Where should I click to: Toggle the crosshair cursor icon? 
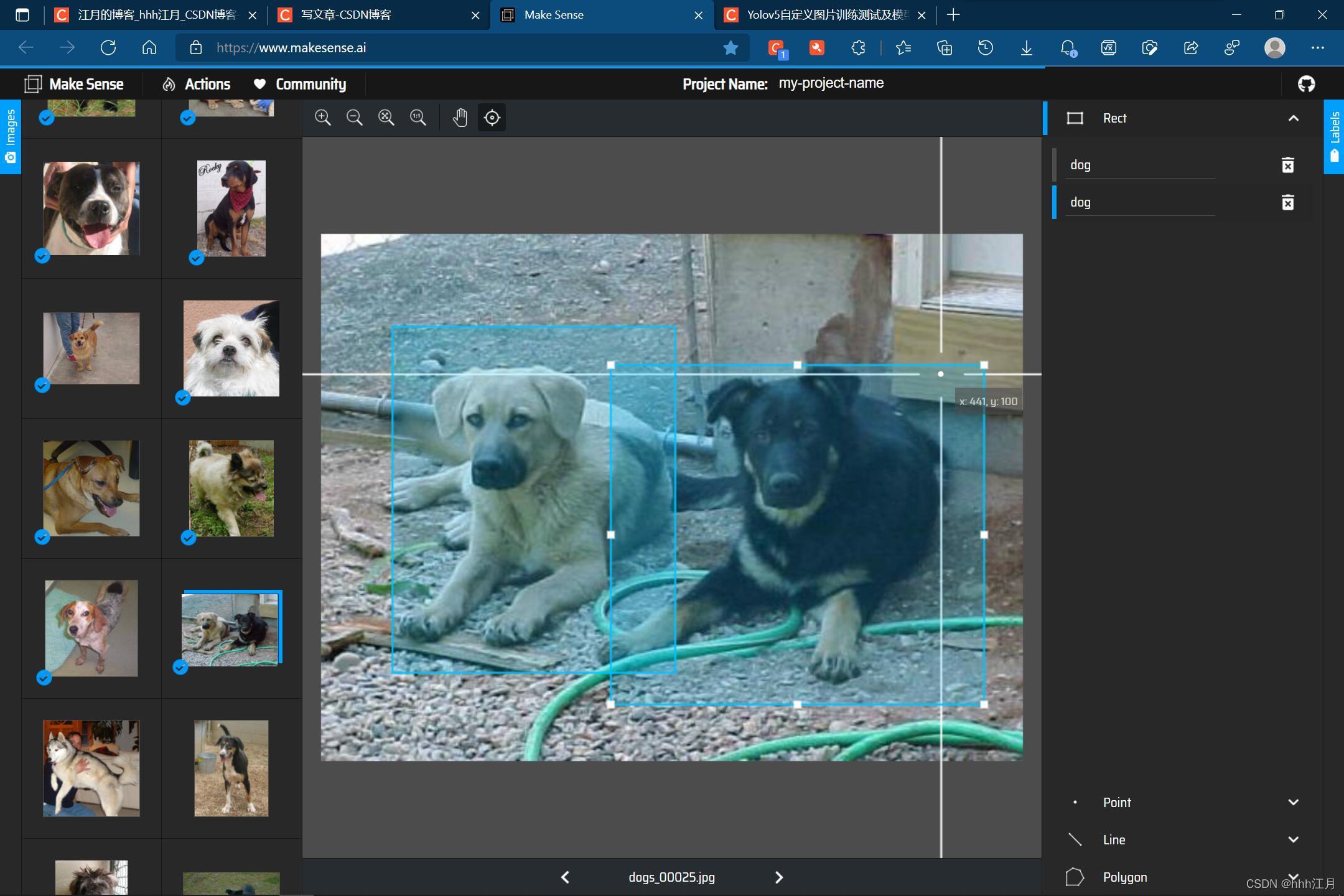coord(492,118)
